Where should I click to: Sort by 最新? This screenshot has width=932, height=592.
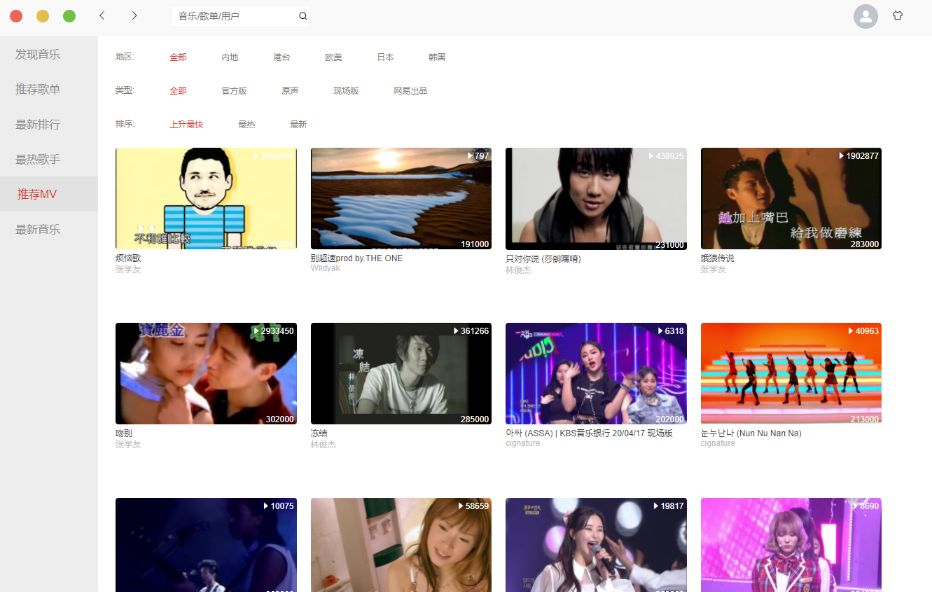pyautogui.click(x=298, y=124)
